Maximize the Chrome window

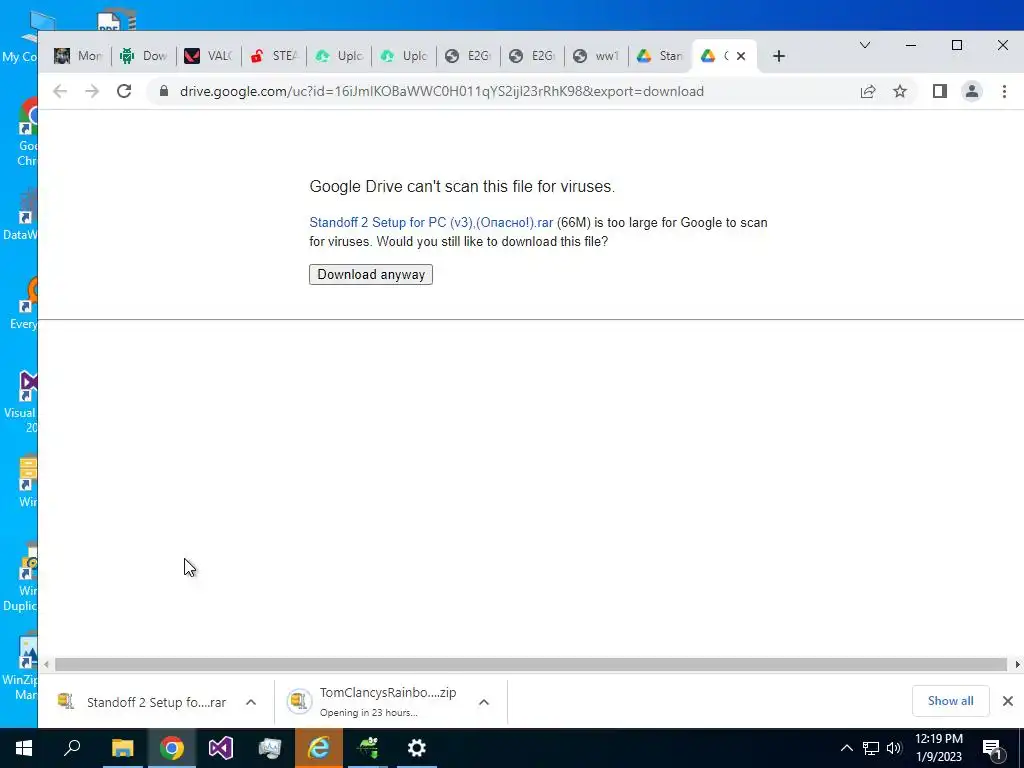click(x=957, y=45)
